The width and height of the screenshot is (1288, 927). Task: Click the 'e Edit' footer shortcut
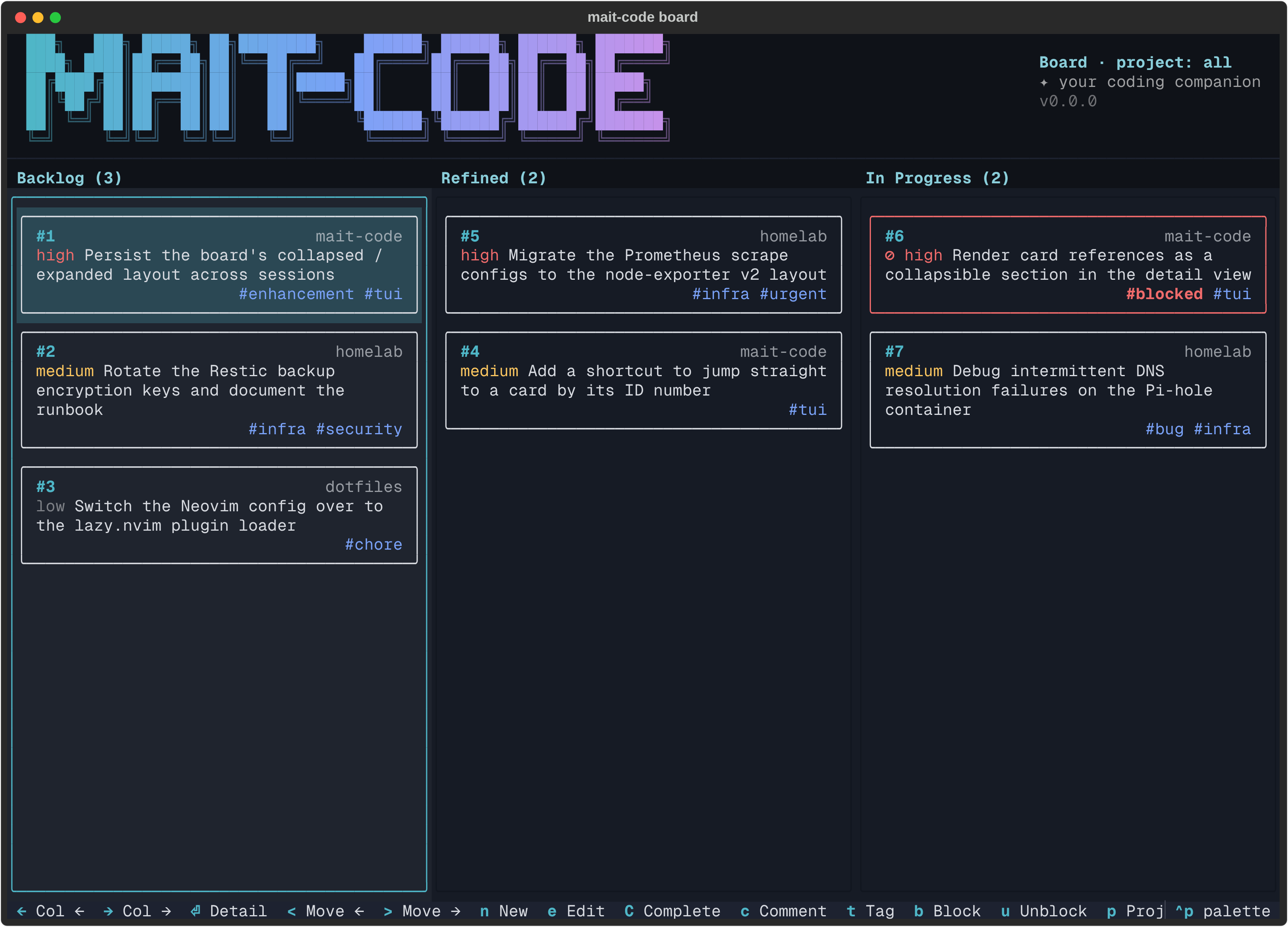[x=576, y=910]
